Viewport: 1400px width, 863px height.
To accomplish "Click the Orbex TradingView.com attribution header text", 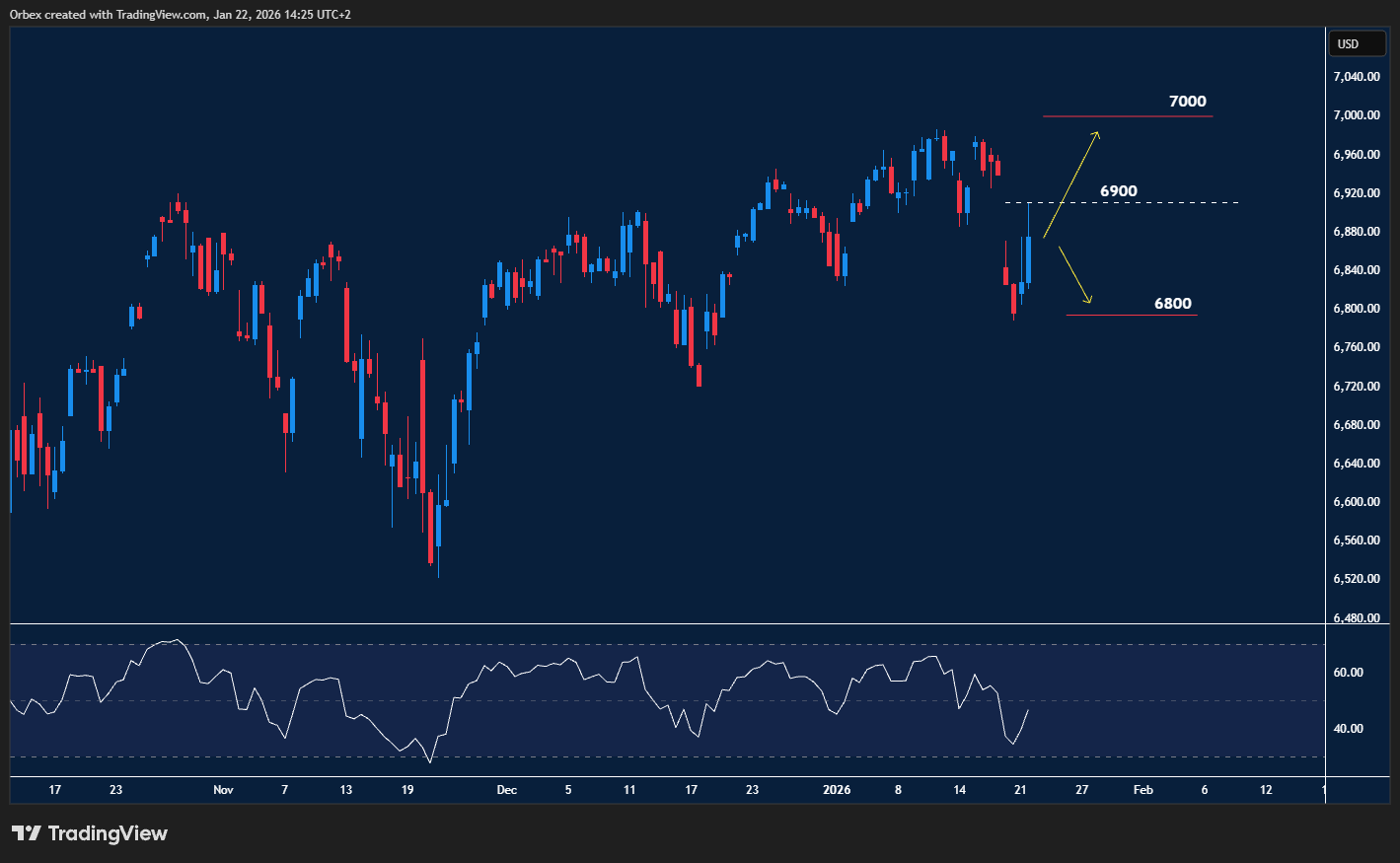I will (x=180, y=14).
